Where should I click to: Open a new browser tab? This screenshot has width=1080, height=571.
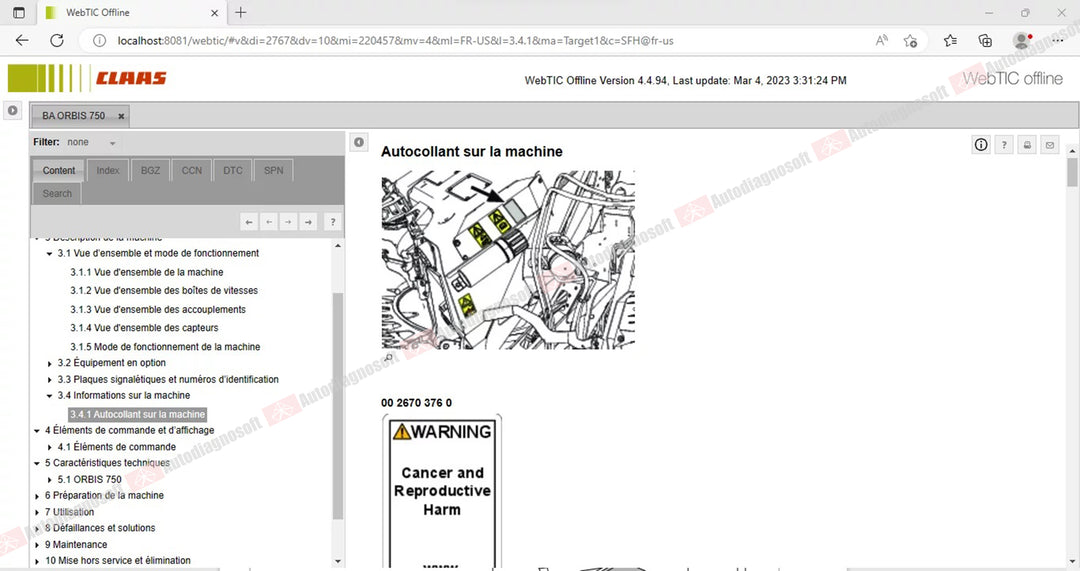tap(240, 12)
